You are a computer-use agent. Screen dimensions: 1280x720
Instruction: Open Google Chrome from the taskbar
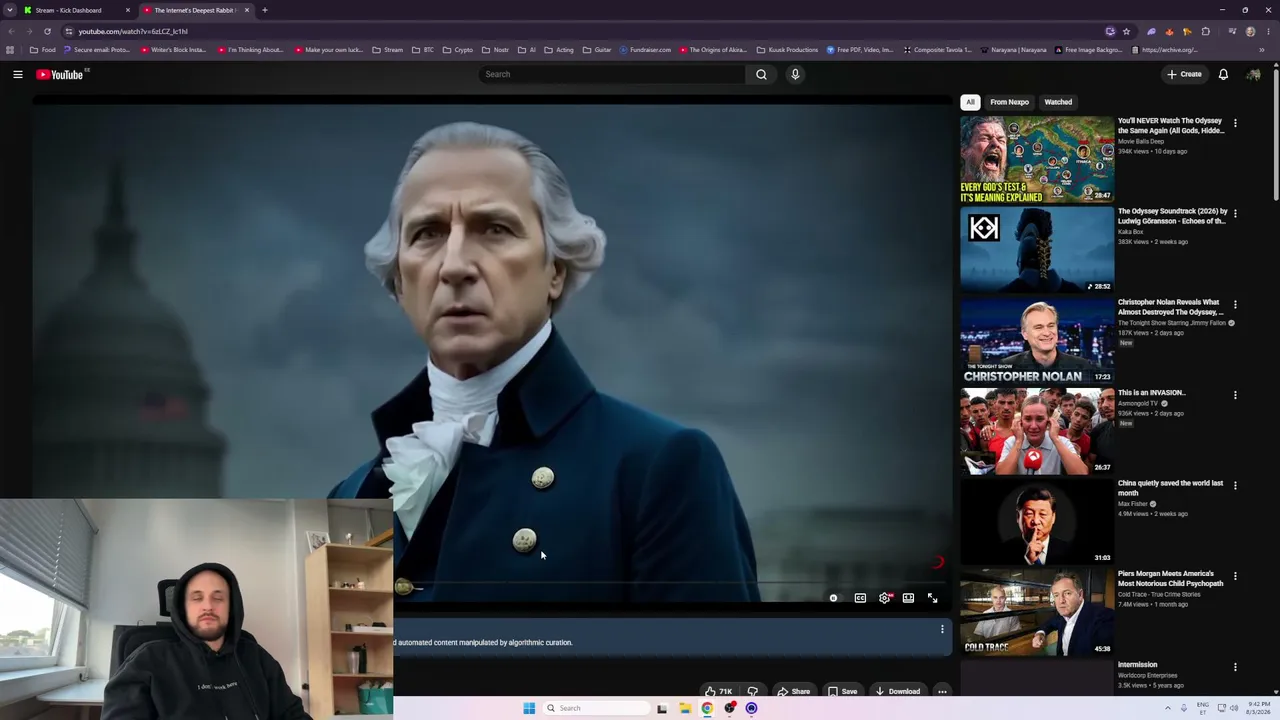tap(707, 708)
